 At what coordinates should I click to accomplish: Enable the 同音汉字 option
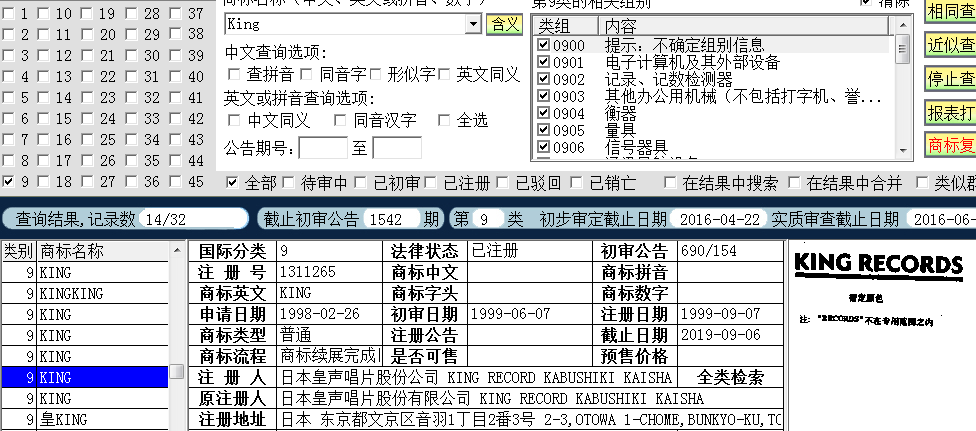click(340, 120)
